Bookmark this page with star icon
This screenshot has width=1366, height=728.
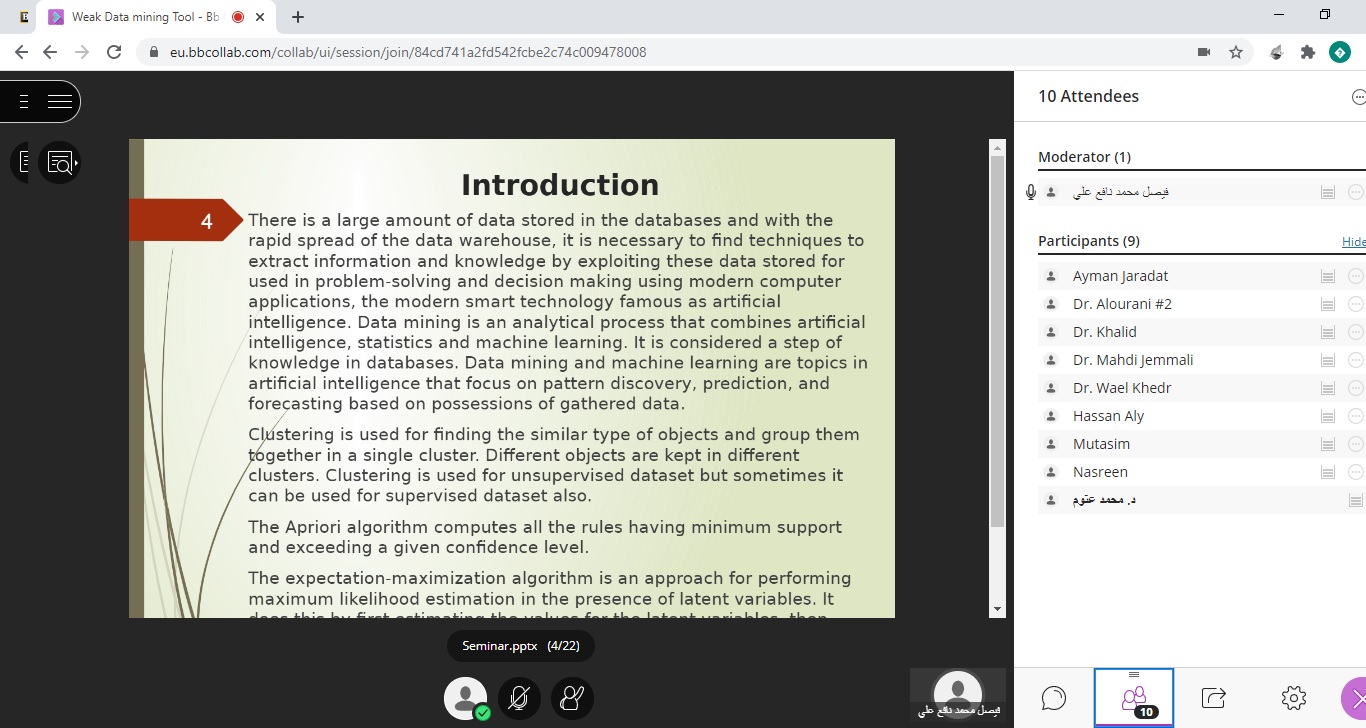coord(1236,52)
